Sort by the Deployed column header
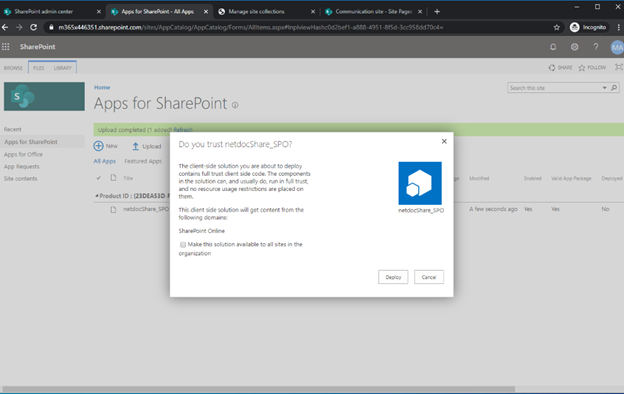 tap(612, 178)
